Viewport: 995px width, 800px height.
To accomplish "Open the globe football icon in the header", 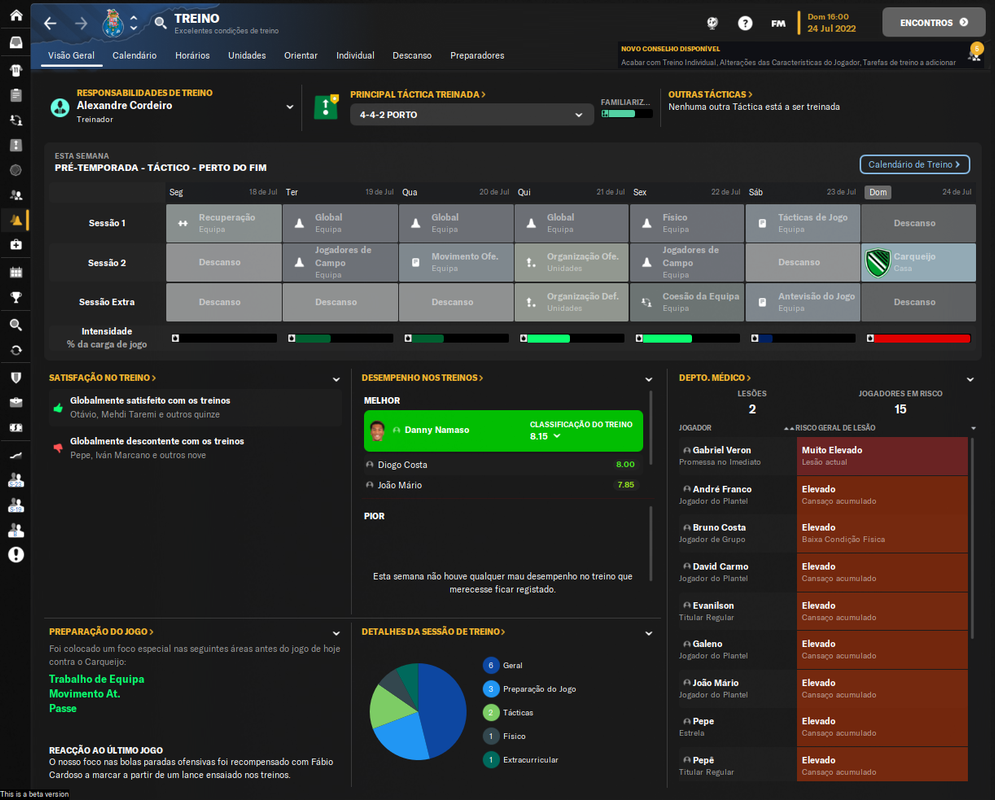I will (x=713, y=23).
